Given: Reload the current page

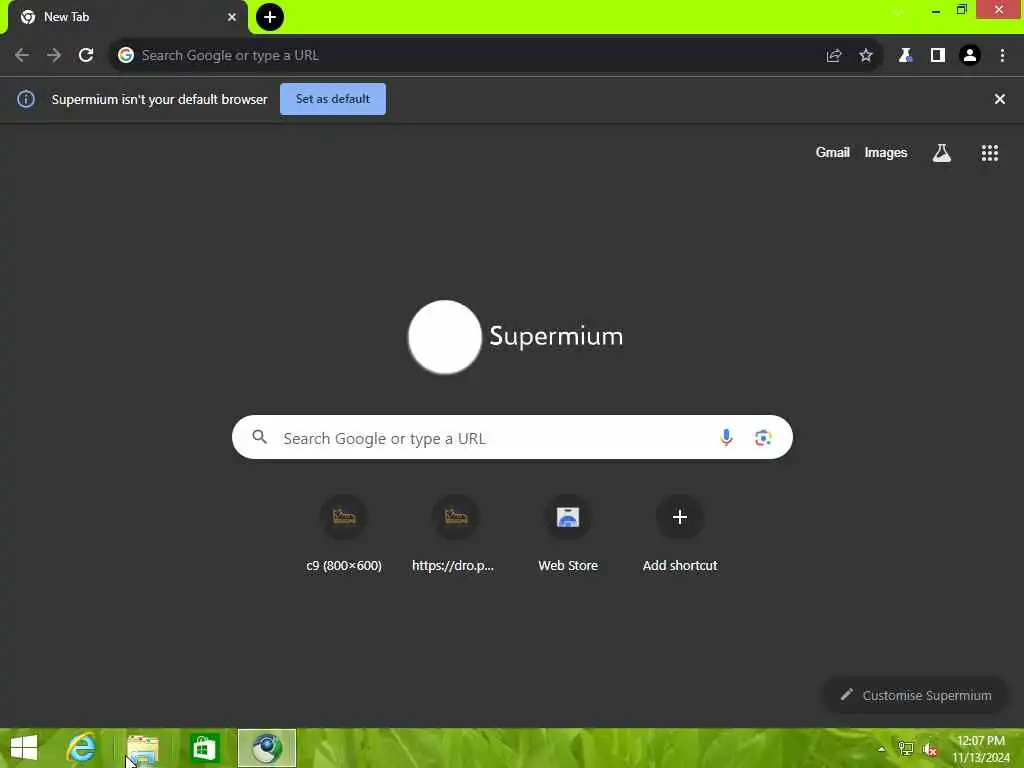Looking at the screenshot, I should [86, 56].
